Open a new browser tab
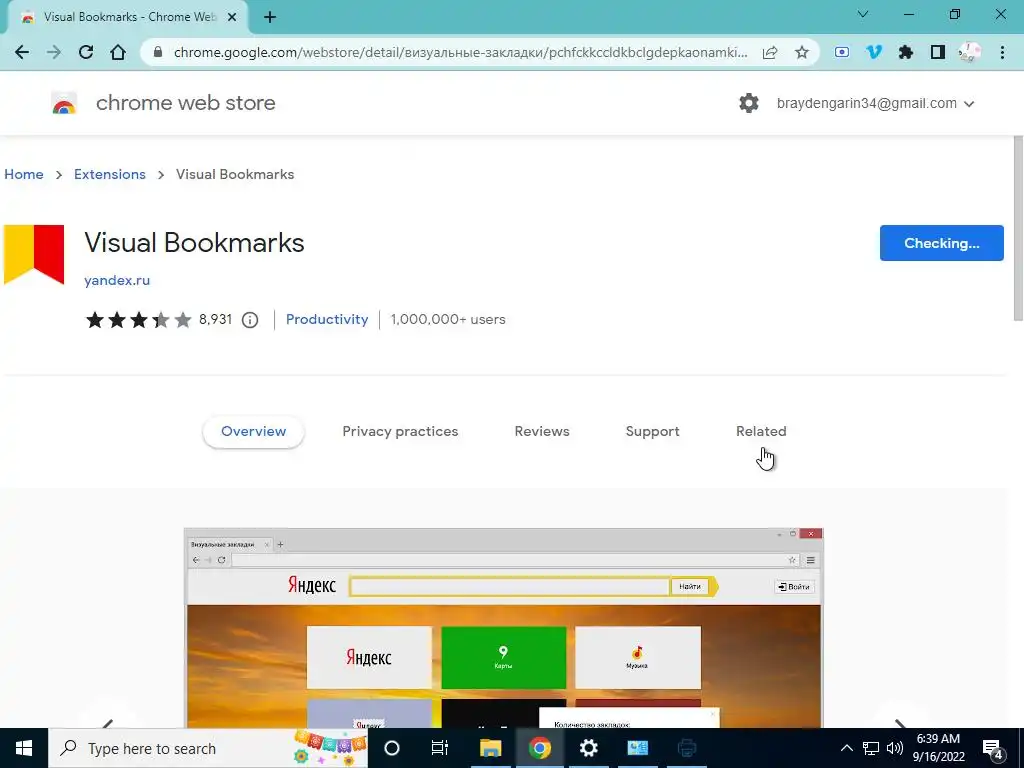The height and width of the screenshot is (768, 1024). [x=270, y=17]
